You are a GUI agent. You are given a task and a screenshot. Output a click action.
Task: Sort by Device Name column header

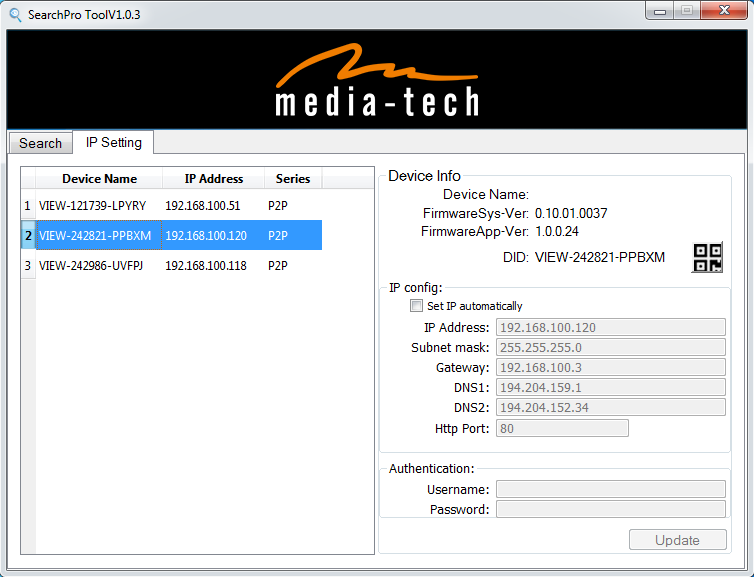[99, 178]
